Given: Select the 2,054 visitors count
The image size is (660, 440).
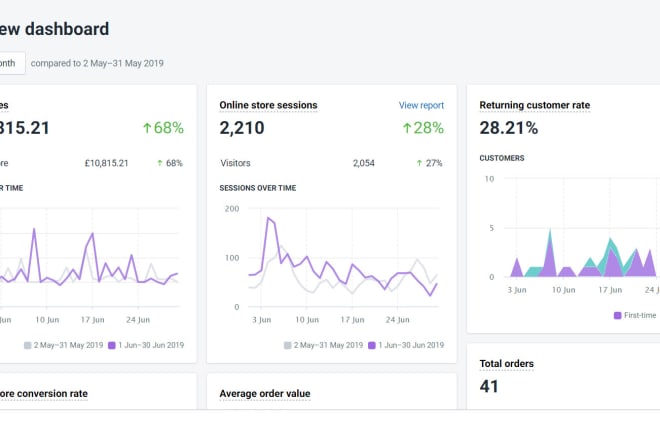Looking at the screenshot, I should pyautogui.click(x=364, y=163).
